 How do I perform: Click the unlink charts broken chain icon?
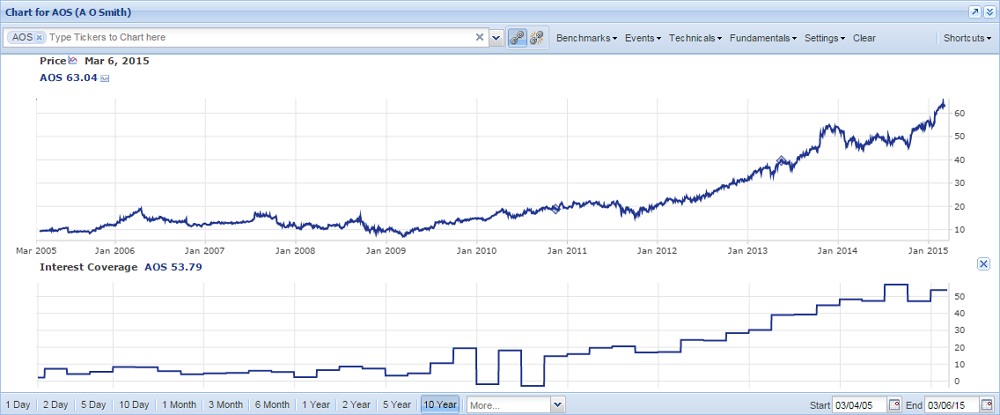point(537,38)
